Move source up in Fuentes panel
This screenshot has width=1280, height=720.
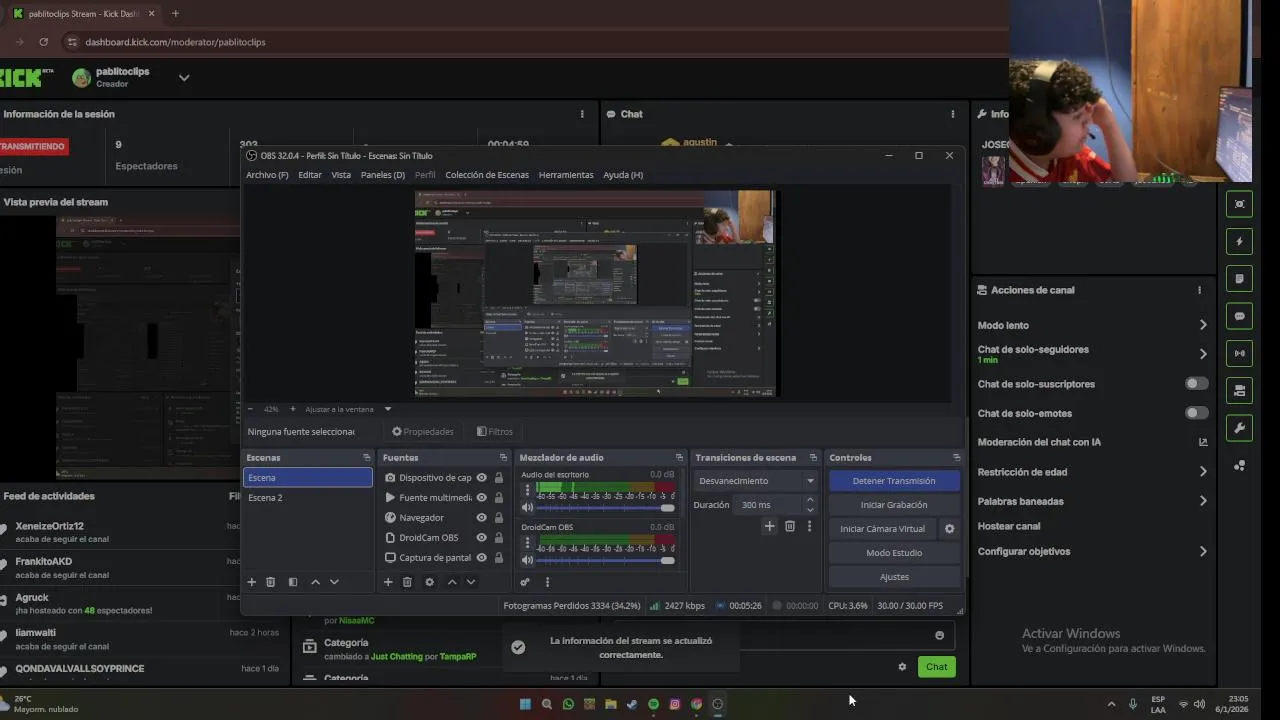click(x=452, y=582)
